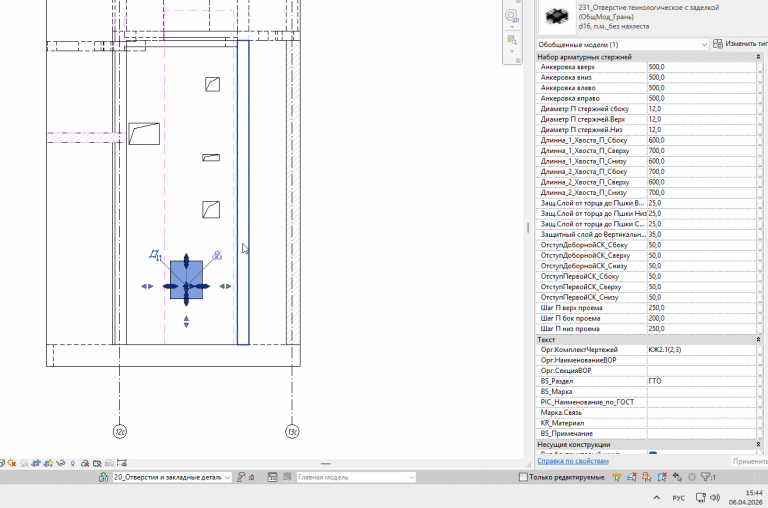Open selection Filter funnel icon
This screenshot has height=508, width=768.
pyautogui.click(x=706, y=477)
